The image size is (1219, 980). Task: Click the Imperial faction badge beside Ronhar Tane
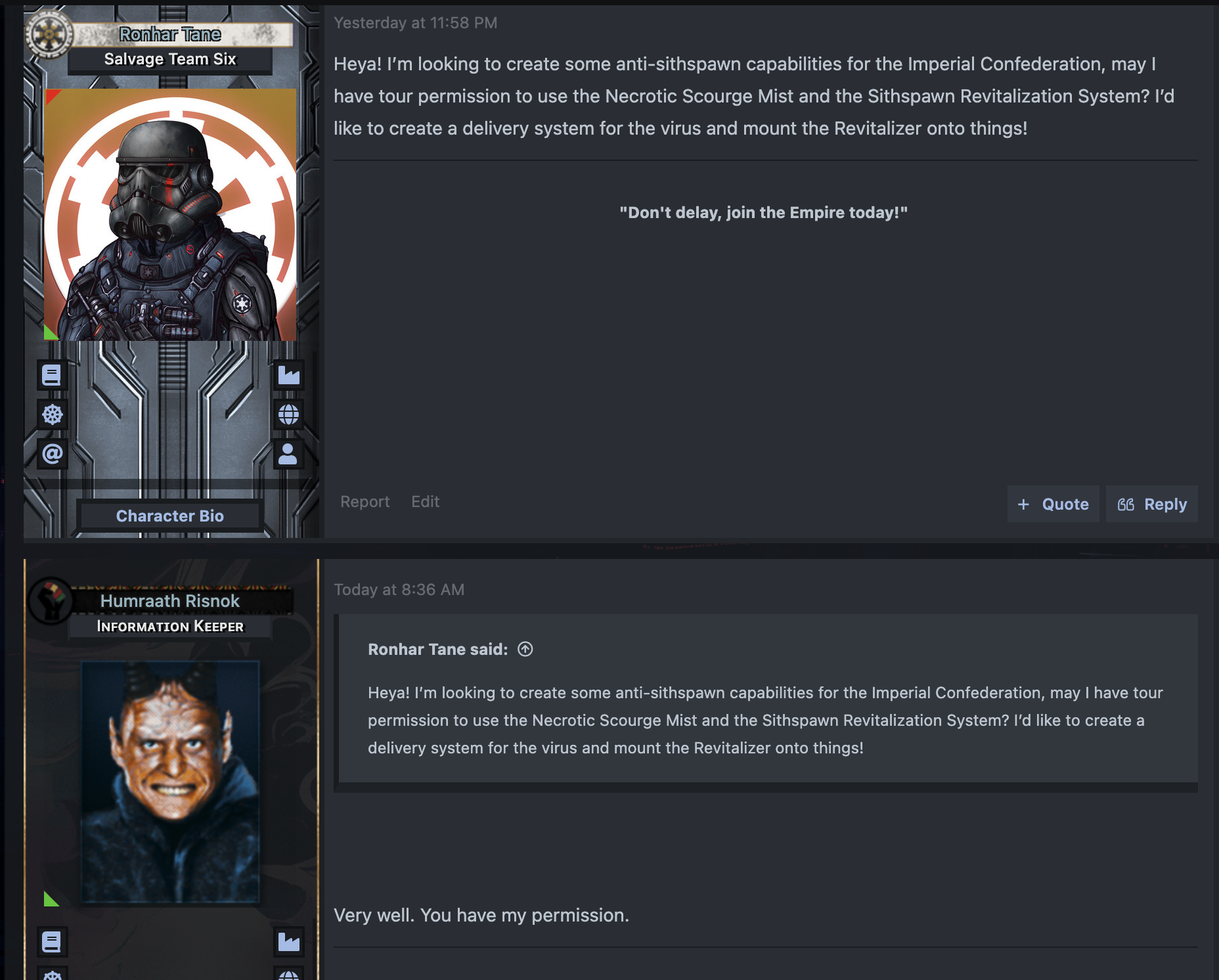point(49,34)
